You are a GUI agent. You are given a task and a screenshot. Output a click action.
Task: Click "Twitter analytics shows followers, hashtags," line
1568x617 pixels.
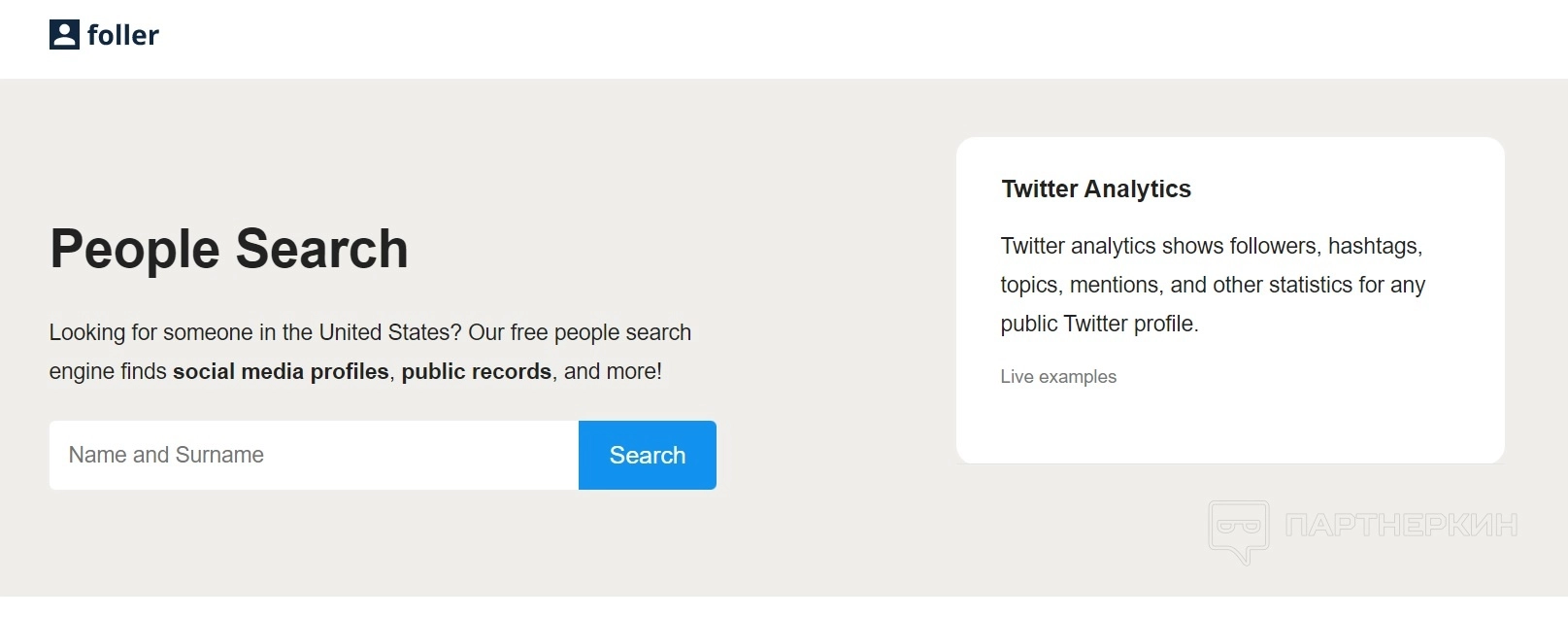[x=1211, y=246]
